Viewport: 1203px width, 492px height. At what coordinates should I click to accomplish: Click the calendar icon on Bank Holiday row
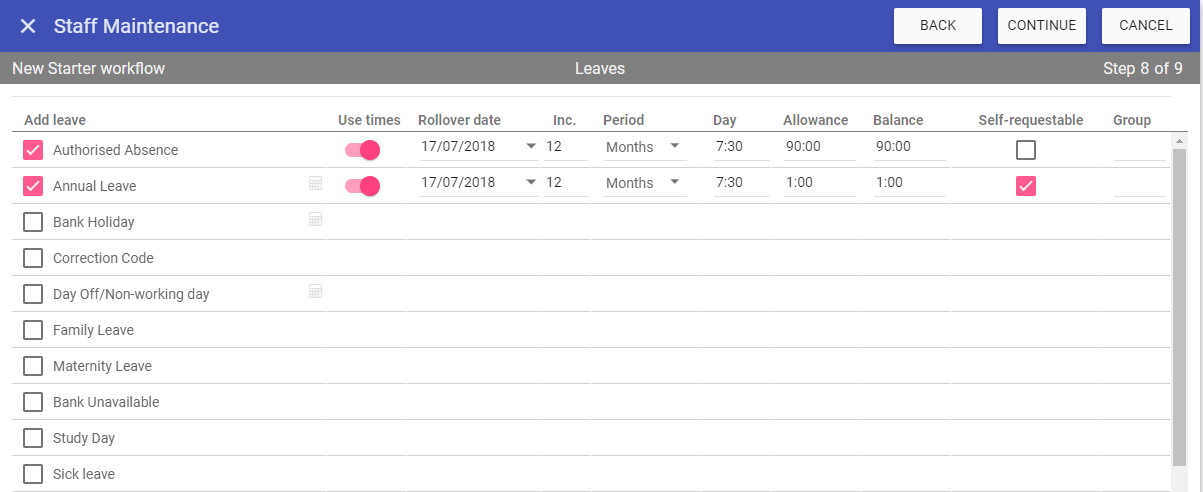pyautogui.click(x=315, y=219)
